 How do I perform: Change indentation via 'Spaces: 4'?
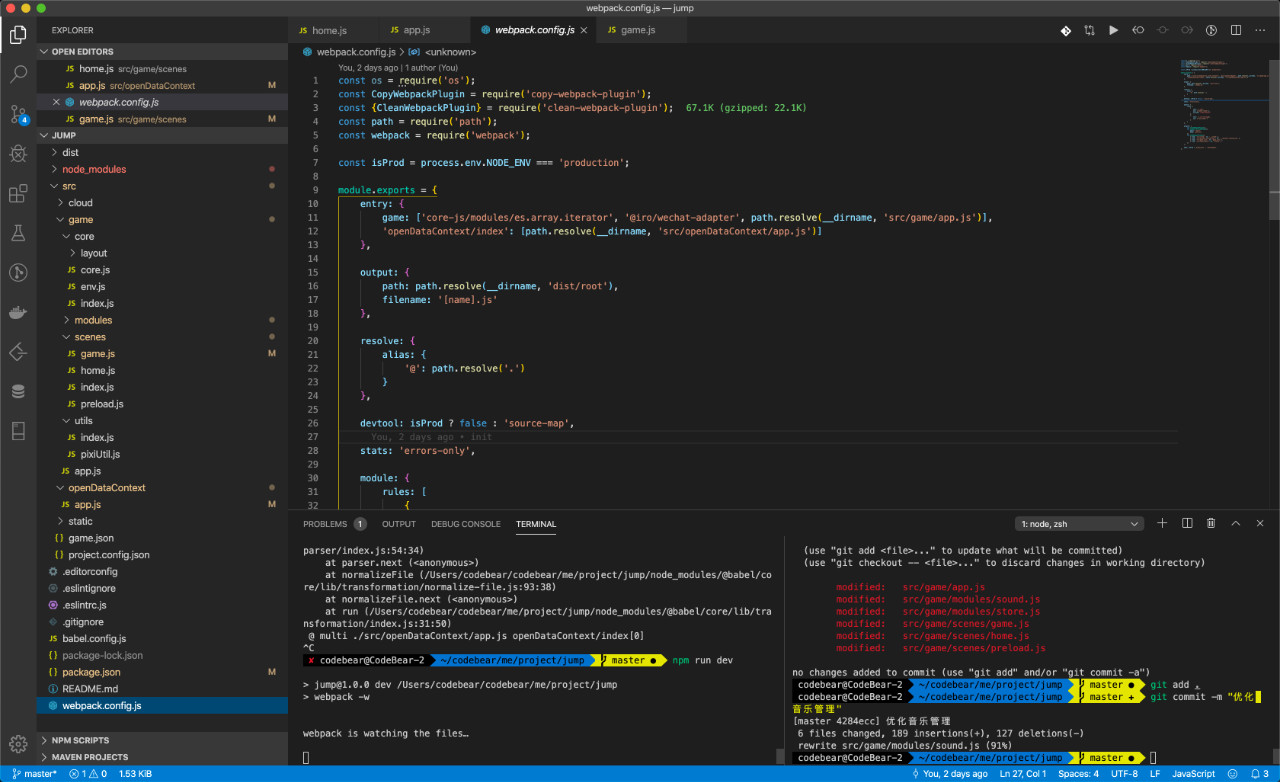(1079, 774)
